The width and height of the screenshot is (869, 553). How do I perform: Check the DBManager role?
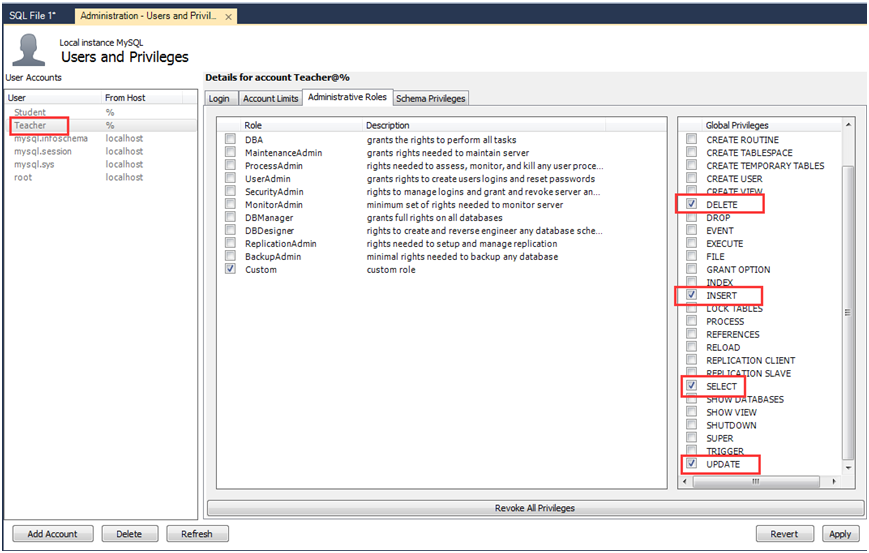click(231, 217)
